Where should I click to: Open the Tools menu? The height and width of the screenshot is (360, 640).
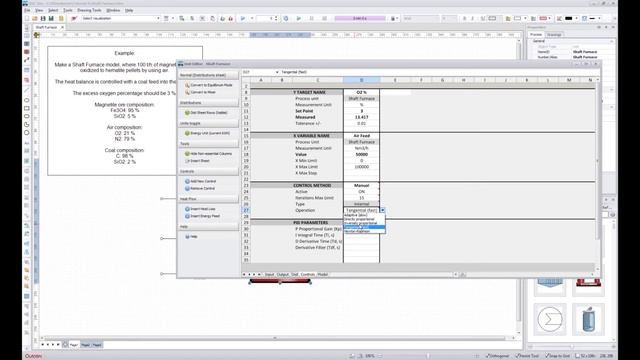(x=68, y=10)
